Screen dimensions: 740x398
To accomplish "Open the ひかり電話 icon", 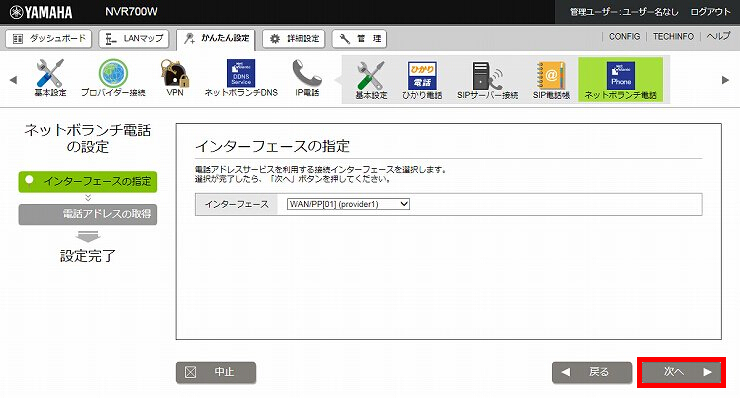I will tap(422, 80).
